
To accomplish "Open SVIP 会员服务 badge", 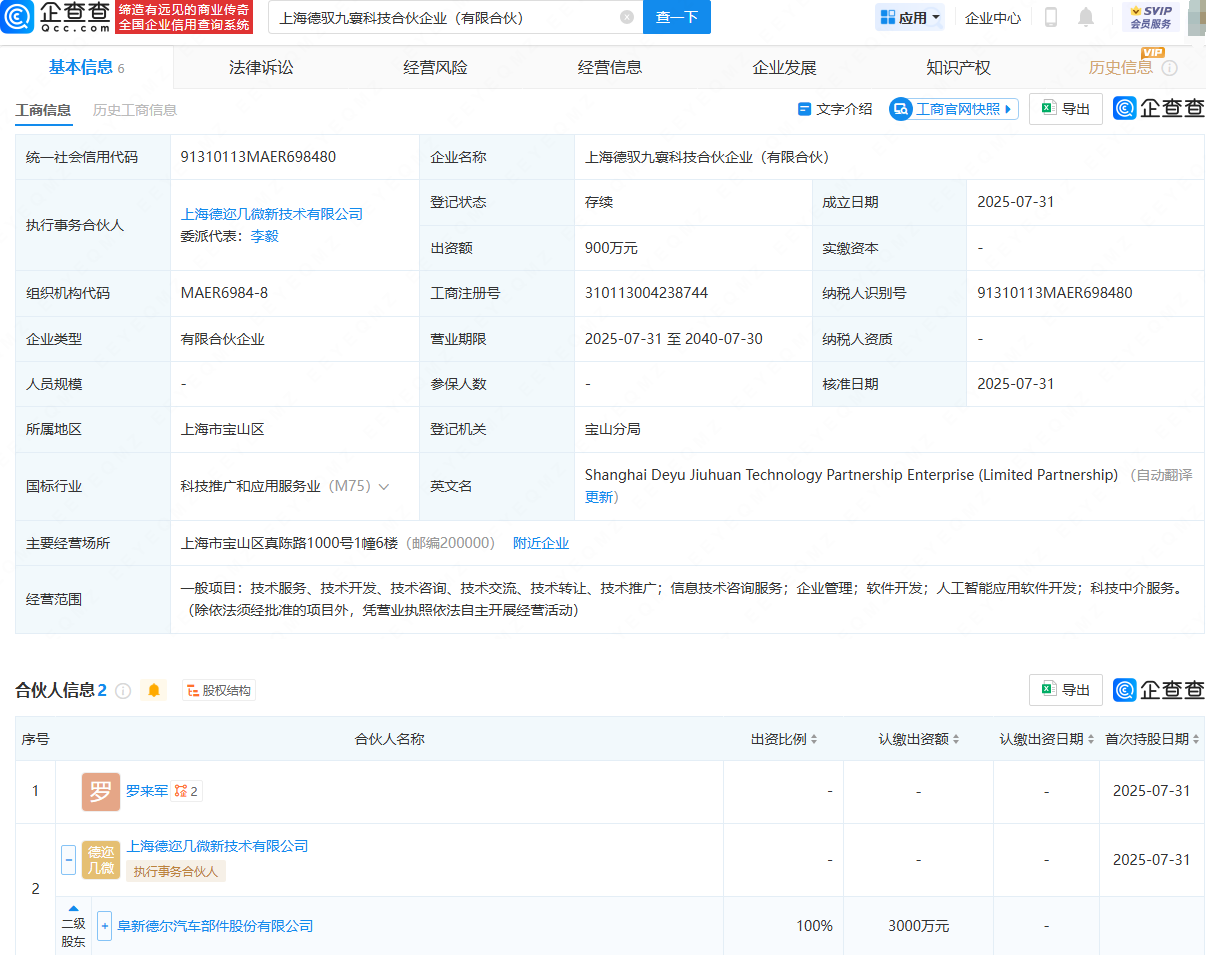I will [1151, 17].
